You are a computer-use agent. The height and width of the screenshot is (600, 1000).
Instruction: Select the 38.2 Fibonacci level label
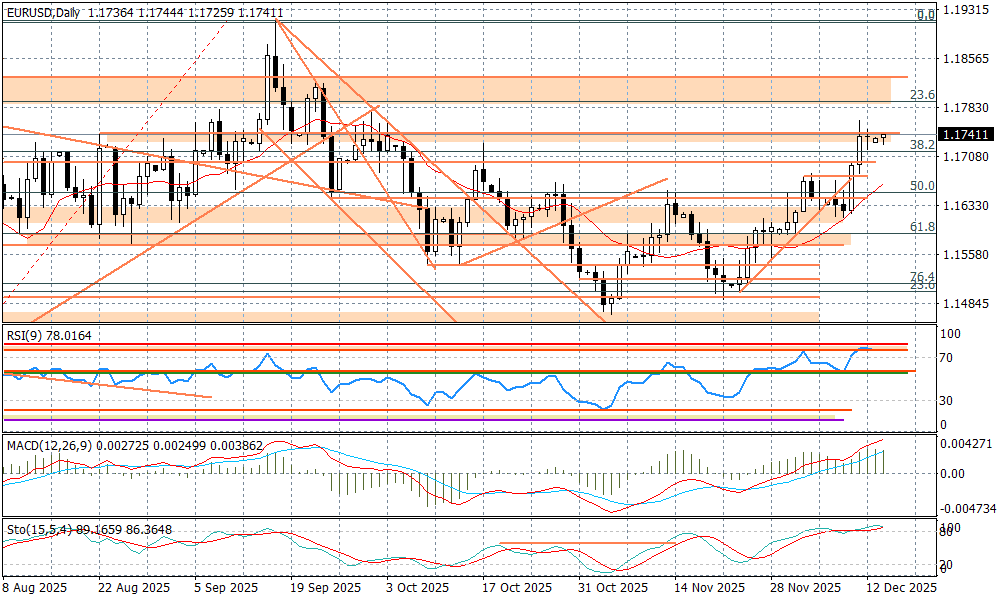point(921,145)
